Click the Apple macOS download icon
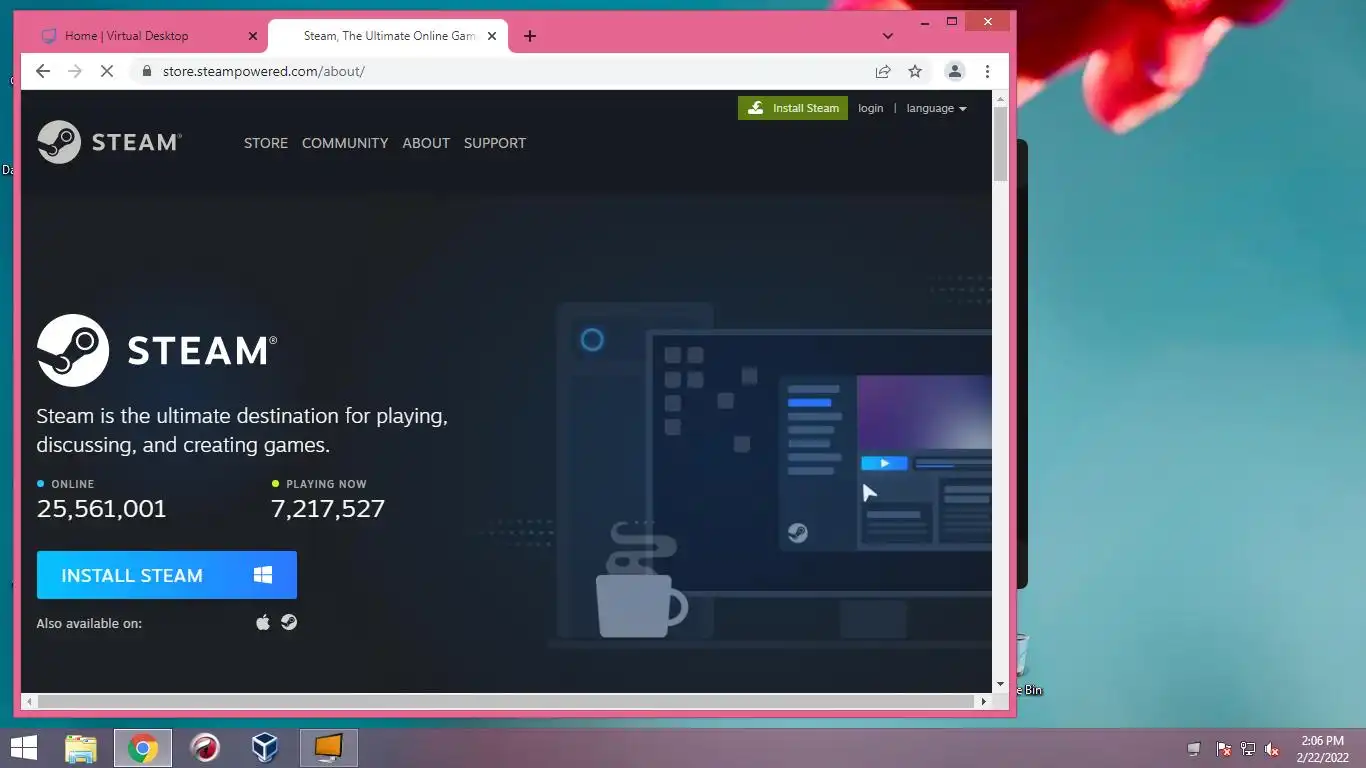This screenshot has height=768, width=1366. (263, 622)
